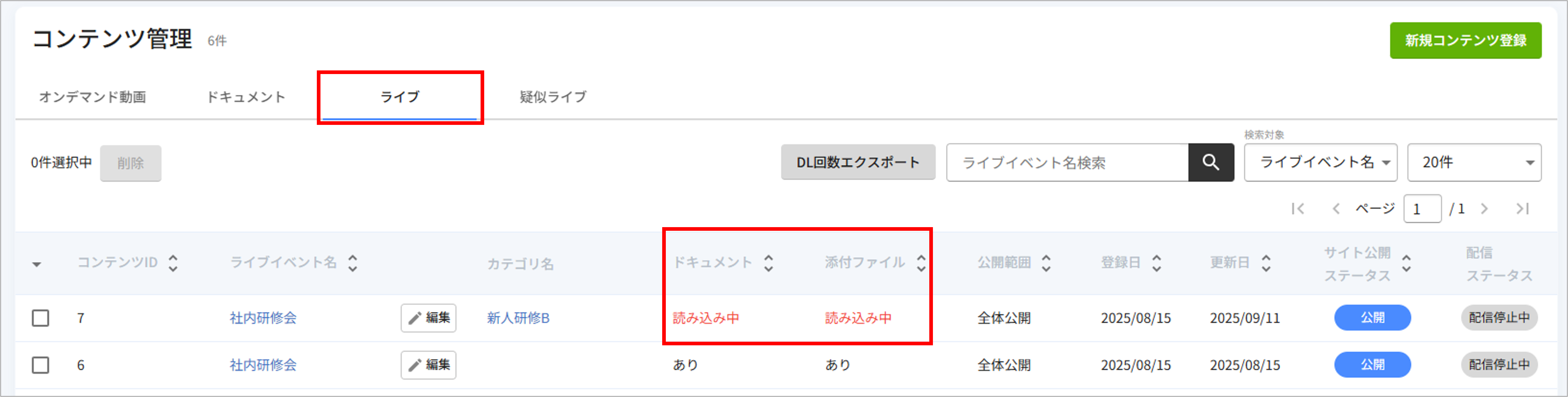Open the 20件 page size dropdown
This screenshot has height=397, width=1568.
(1474, 163)
